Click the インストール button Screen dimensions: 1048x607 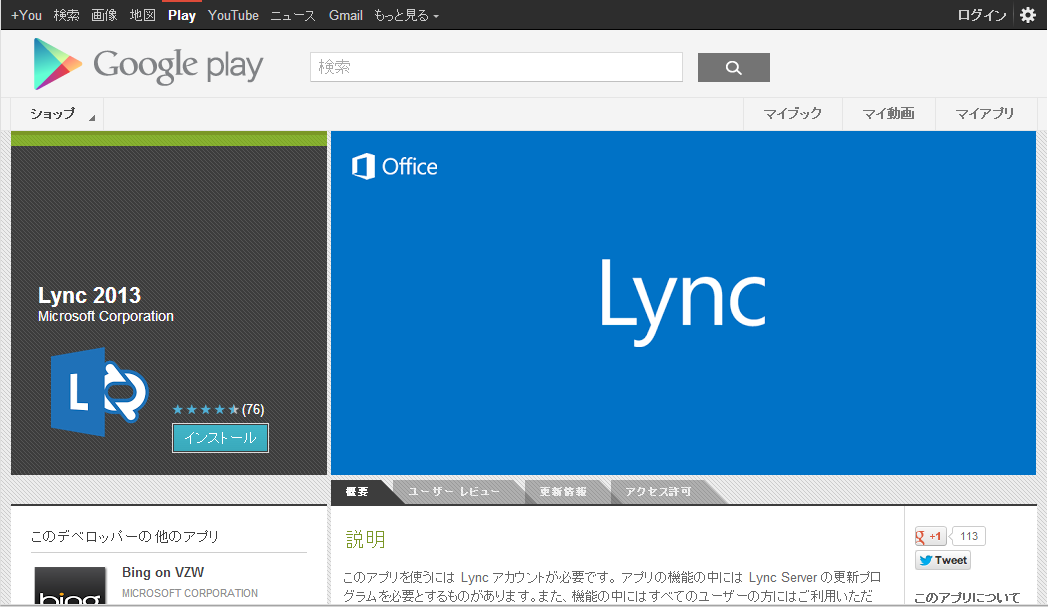(220, 437)
